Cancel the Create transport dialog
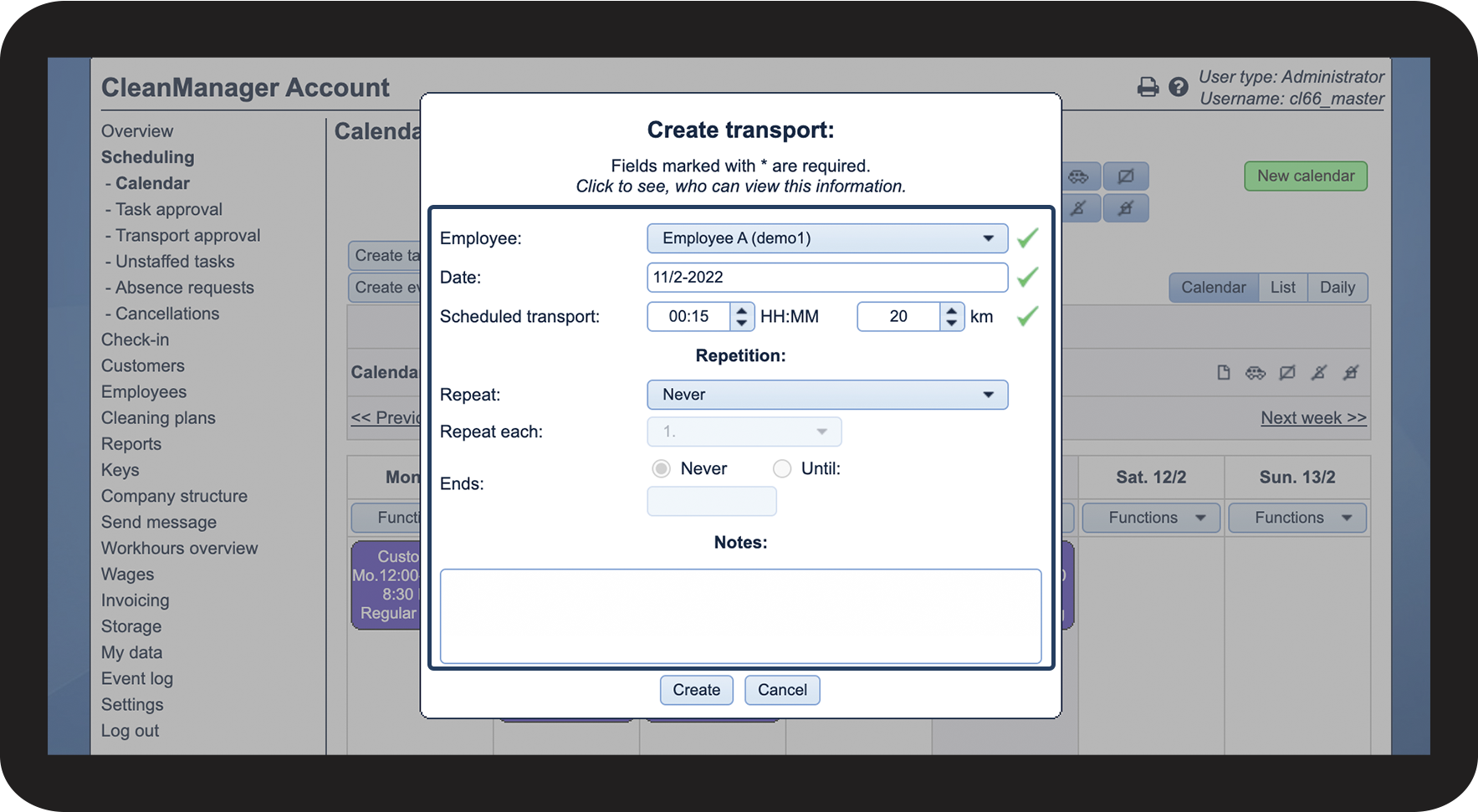 [782, 690]
